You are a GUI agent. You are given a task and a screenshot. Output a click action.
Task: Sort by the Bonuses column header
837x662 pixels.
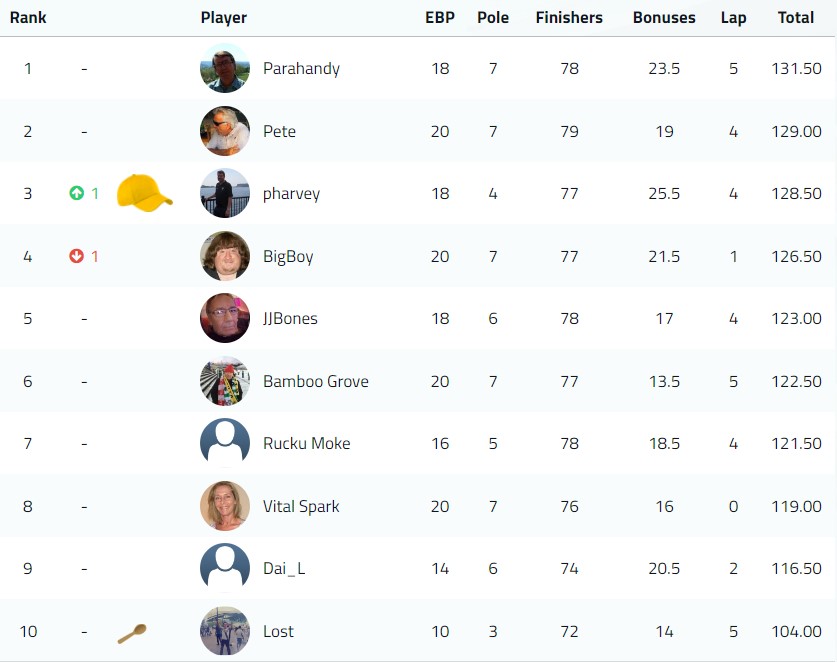[664, 18]
